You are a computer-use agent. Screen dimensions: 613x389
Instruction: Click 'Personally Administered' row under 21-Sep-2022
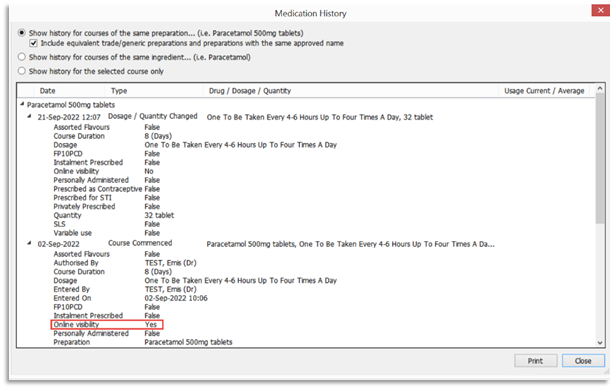[107, 180]
